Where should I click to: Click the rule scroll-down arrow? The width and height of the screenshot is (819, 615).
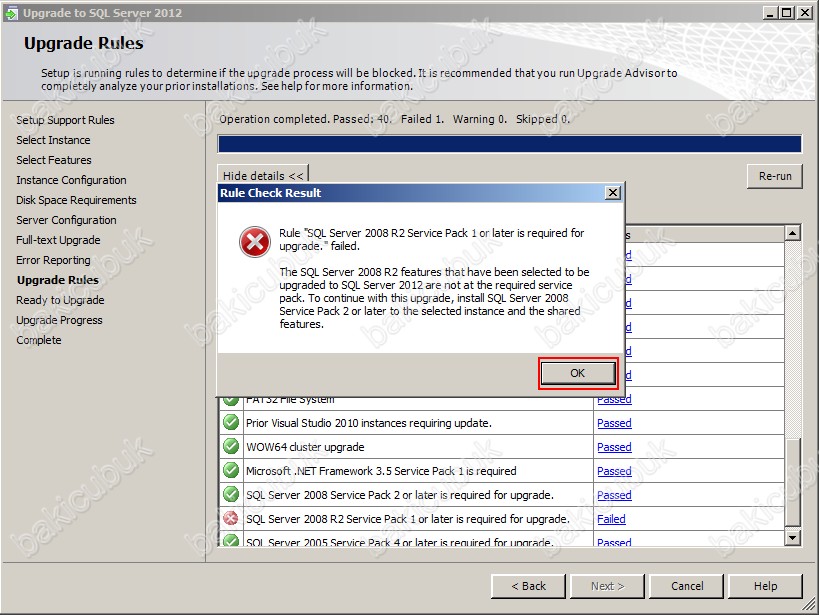click(792, 538)
